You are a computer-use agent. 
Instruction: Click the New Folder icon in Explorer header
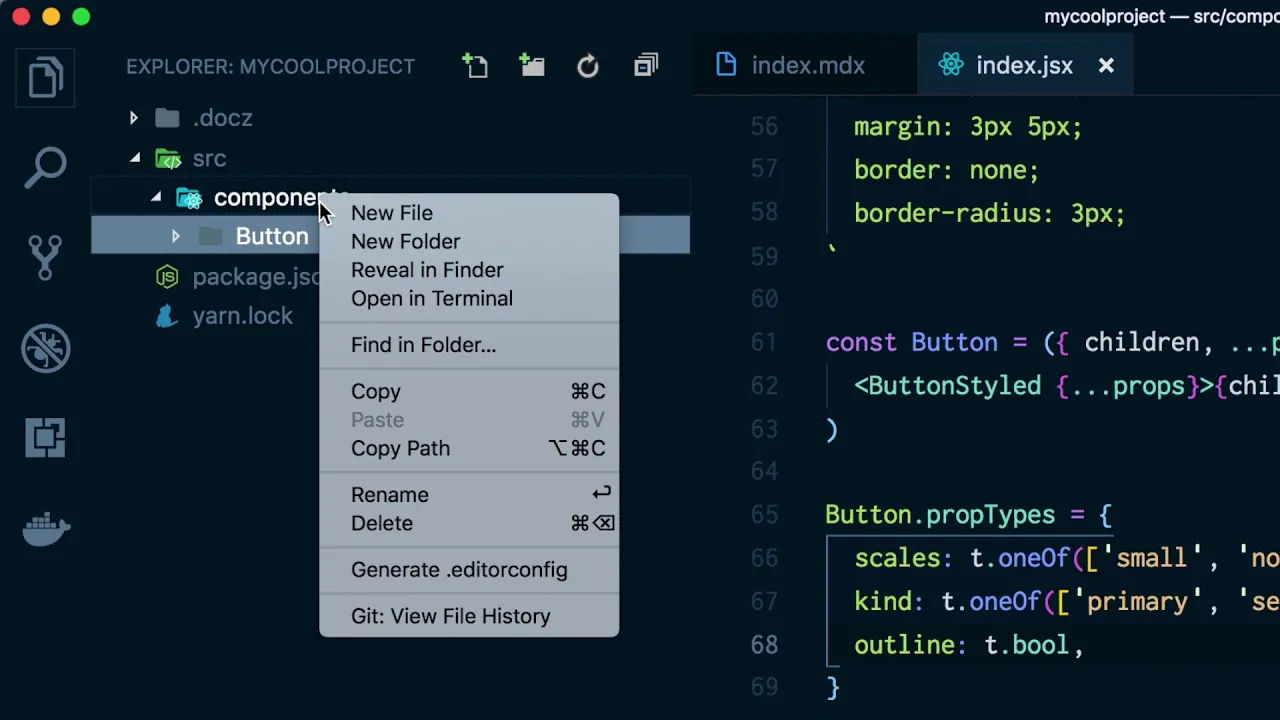[x=532, y=66]
